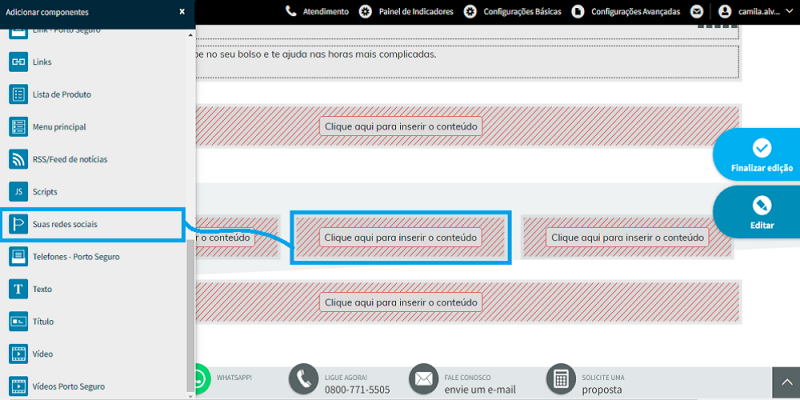800x400 pixels.
Task: Select the Texto component icon
Action: [x=18, y=289]
